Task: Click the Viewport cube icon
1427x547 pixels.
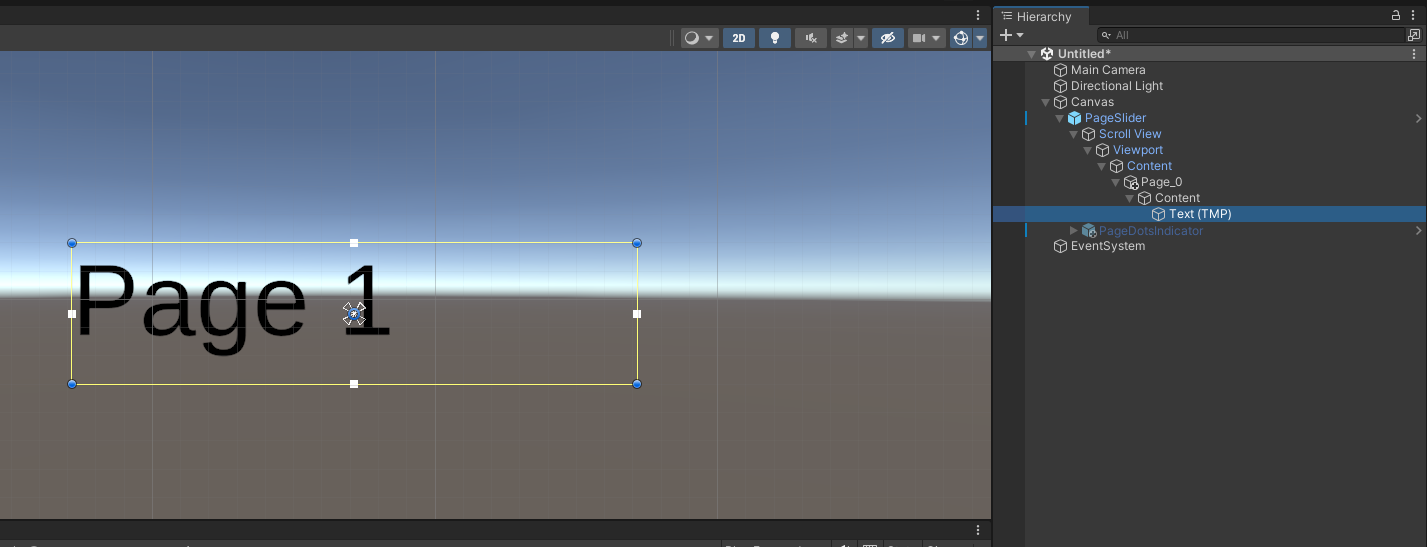Action: (1103, 150)
